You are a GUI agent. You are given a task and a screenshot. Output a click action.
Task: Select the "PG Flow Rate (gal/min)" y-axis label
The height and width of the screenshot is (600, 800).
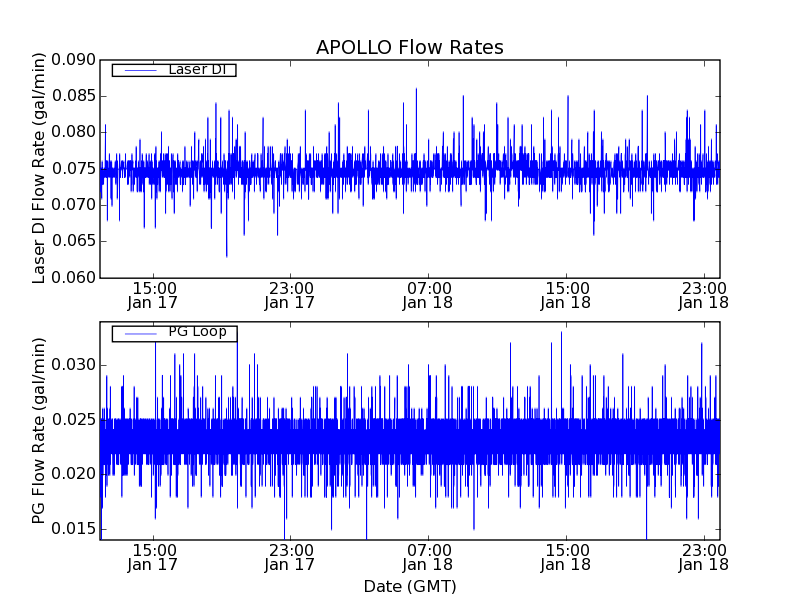coord(40,430)
